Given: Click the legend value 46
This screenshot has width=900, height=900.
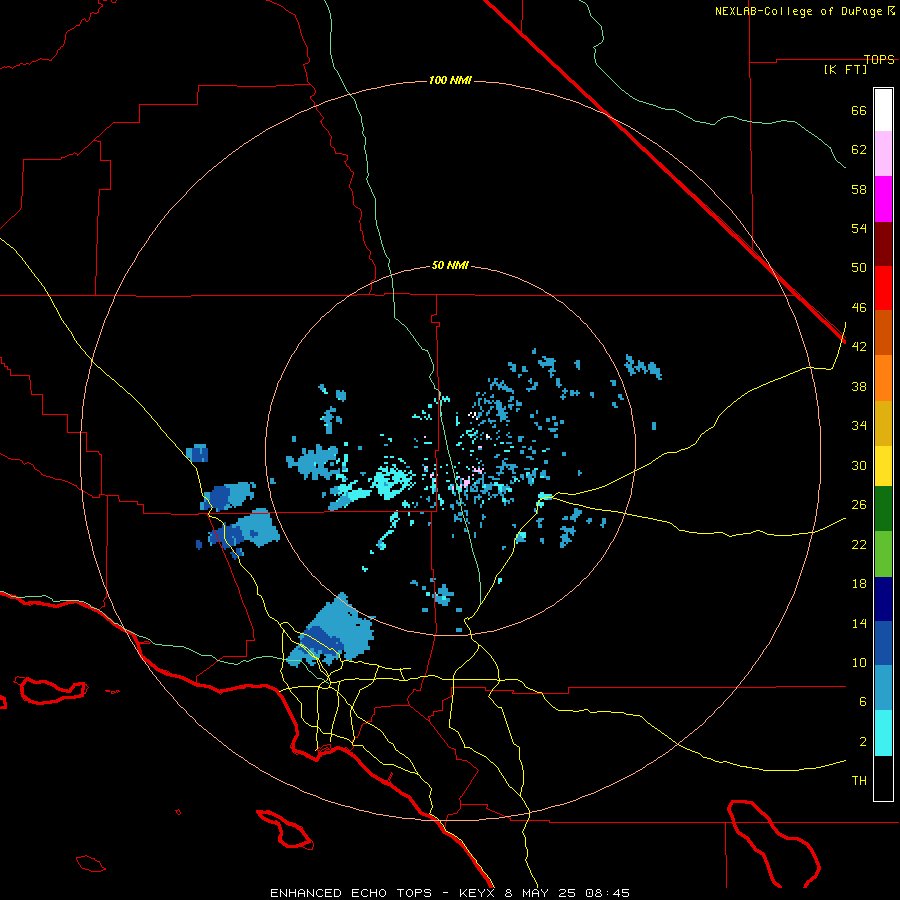Looking at the screenshot, I should (x=859, y=307).
